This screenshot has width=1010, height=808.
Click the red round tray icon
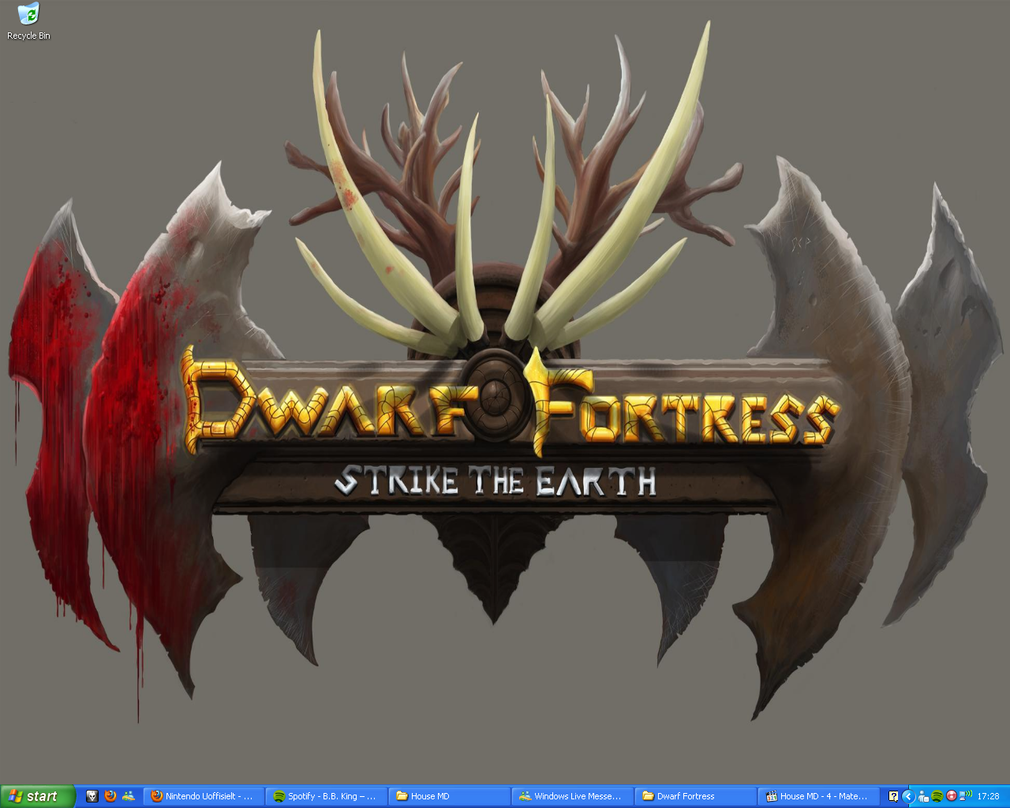pos(951,796)
